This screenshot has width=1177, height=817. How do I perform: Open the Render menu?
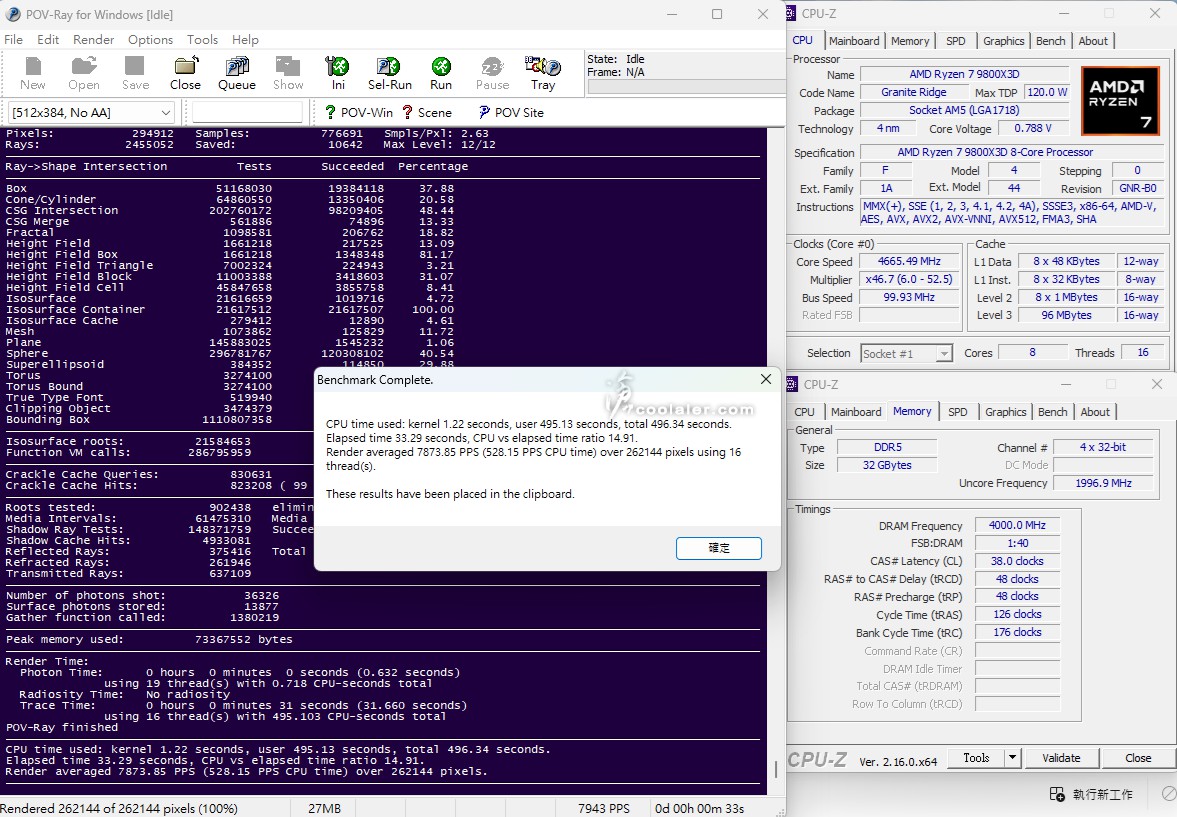click(93, 40)
